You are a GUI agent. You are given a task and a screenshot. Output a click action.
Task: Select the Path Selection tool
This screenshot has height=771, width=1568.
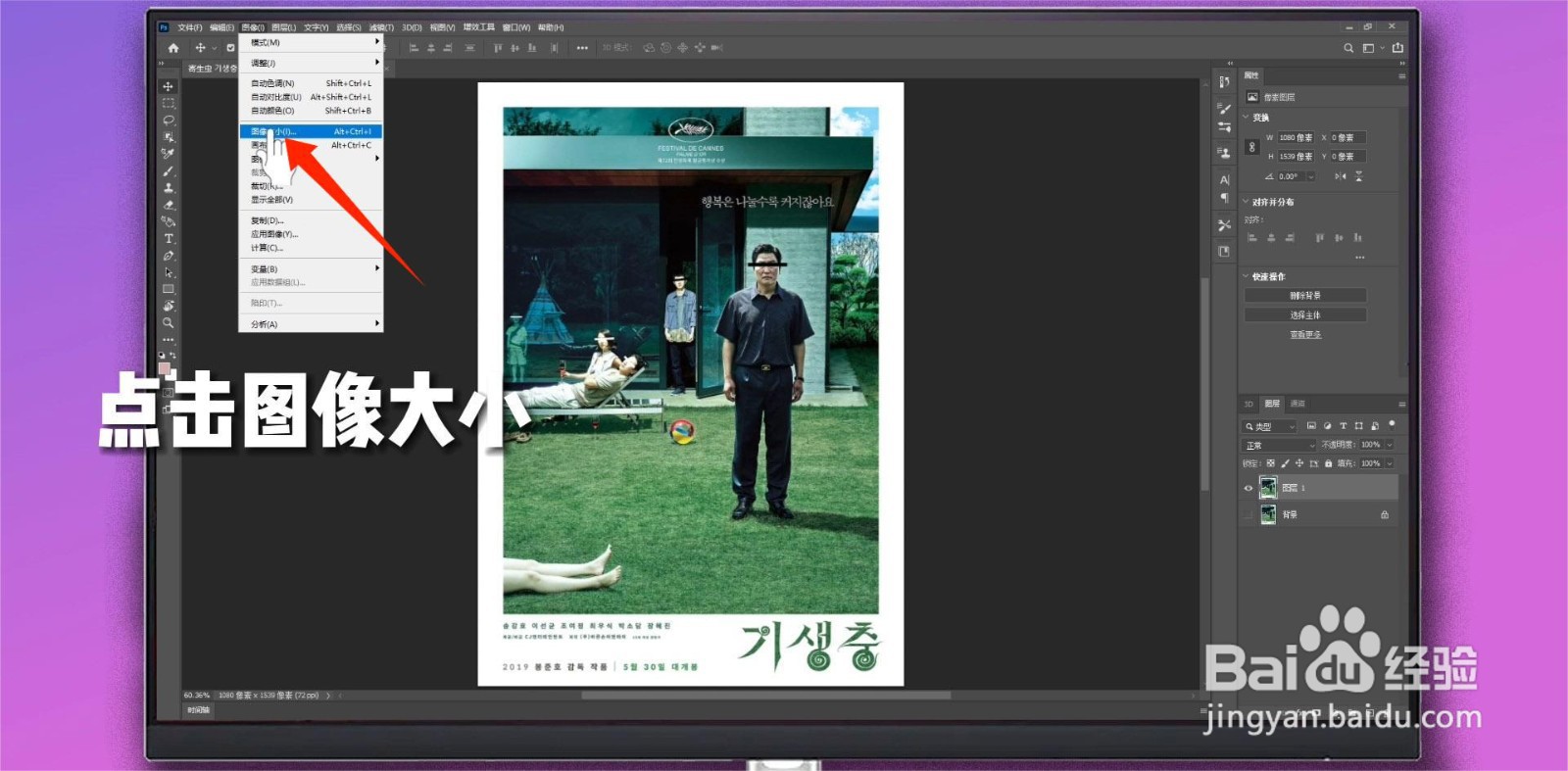(169, 272)
